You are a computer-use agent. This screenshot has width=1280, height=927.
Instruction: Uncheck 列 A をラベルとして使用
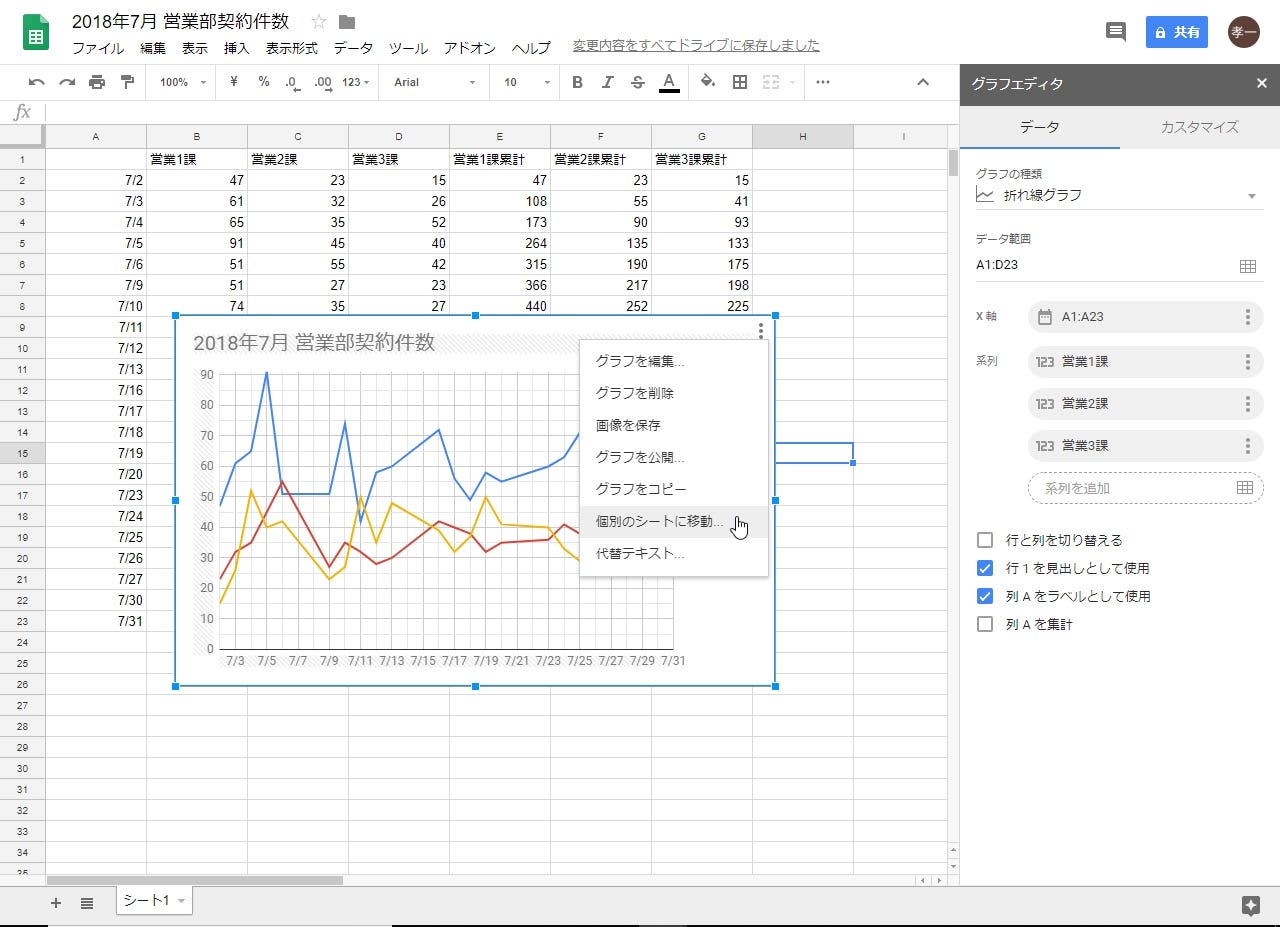985,596
